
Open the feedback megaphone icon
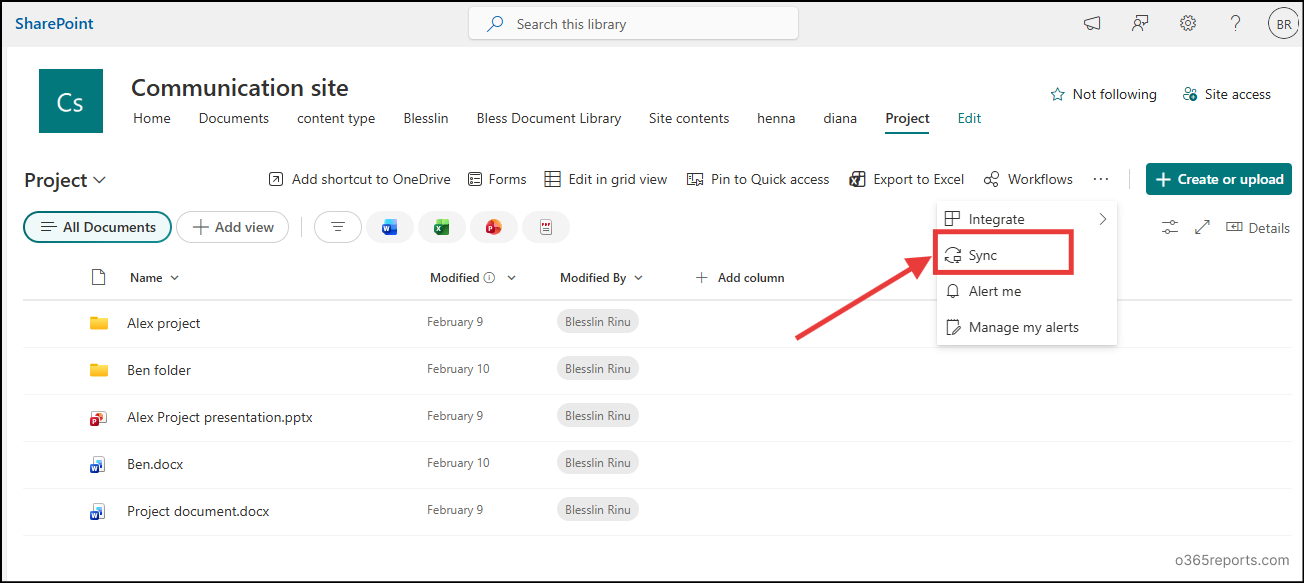1091,22
